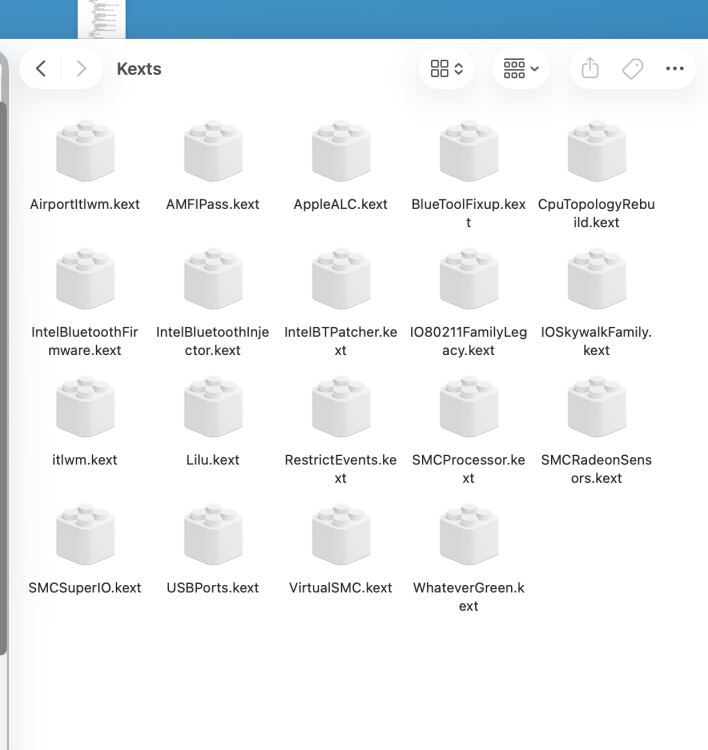Viewport: 708px width, 750px height.
Task: Select the Lilu.kext icon
Action: pos(213,407)
